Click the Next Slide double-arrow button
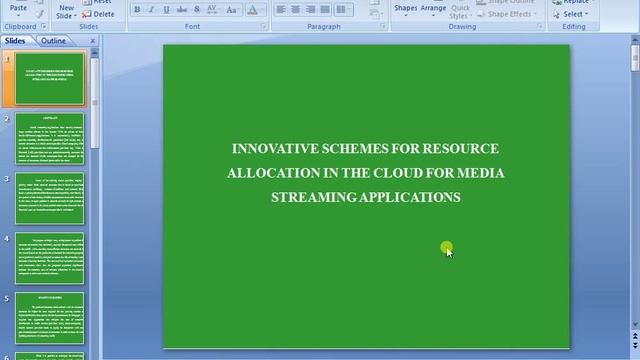640x360 pixels. click(x=635, y=345)
